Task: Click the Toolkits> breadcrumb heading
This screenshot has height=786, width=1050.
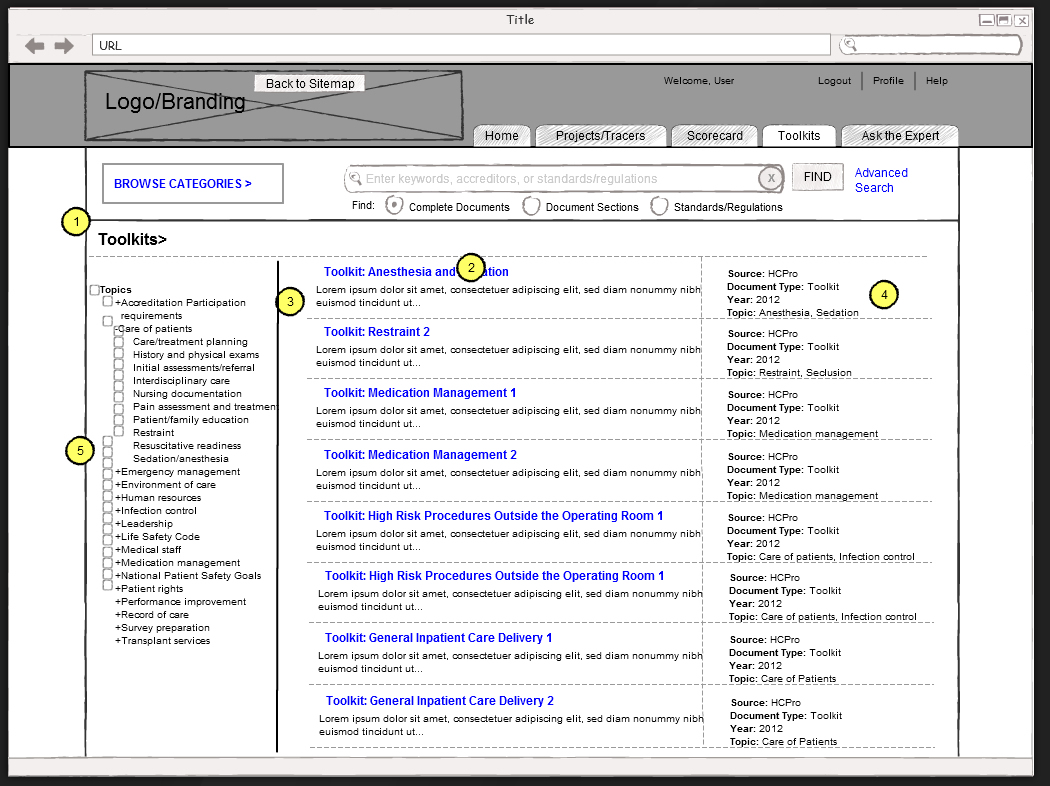Action: coord(133,239)
